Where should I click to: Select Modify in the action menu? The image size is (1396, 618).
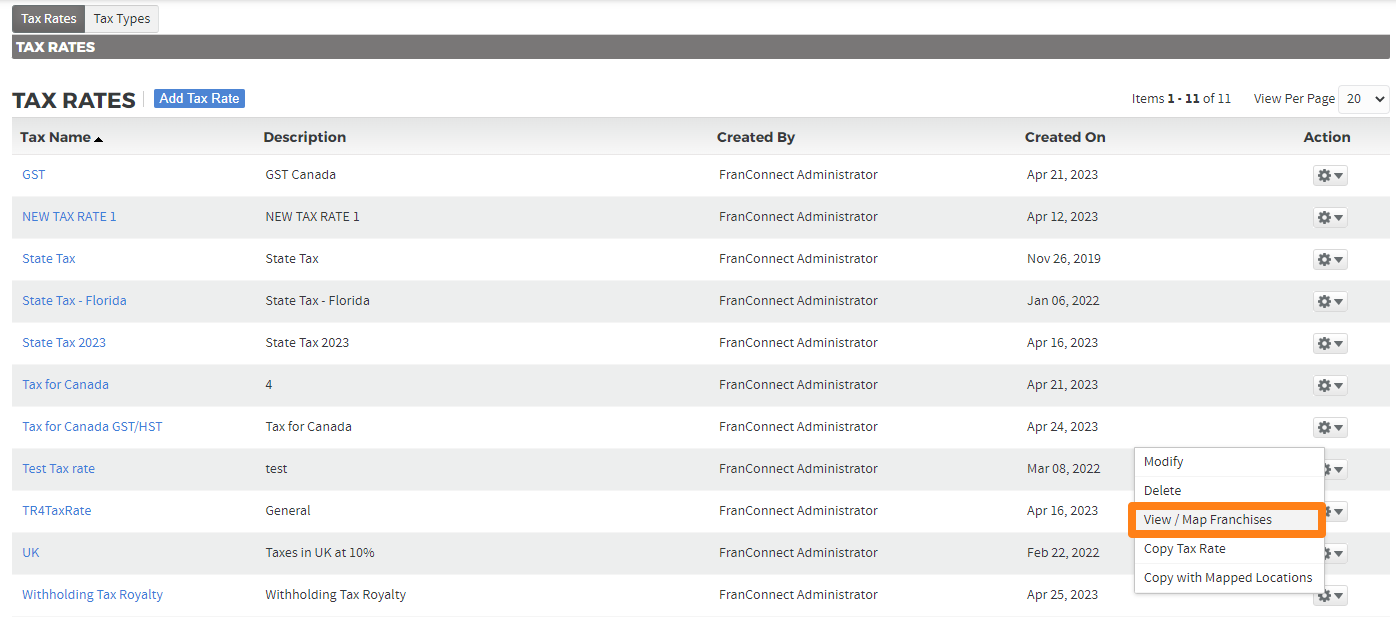coord(1164,462)
